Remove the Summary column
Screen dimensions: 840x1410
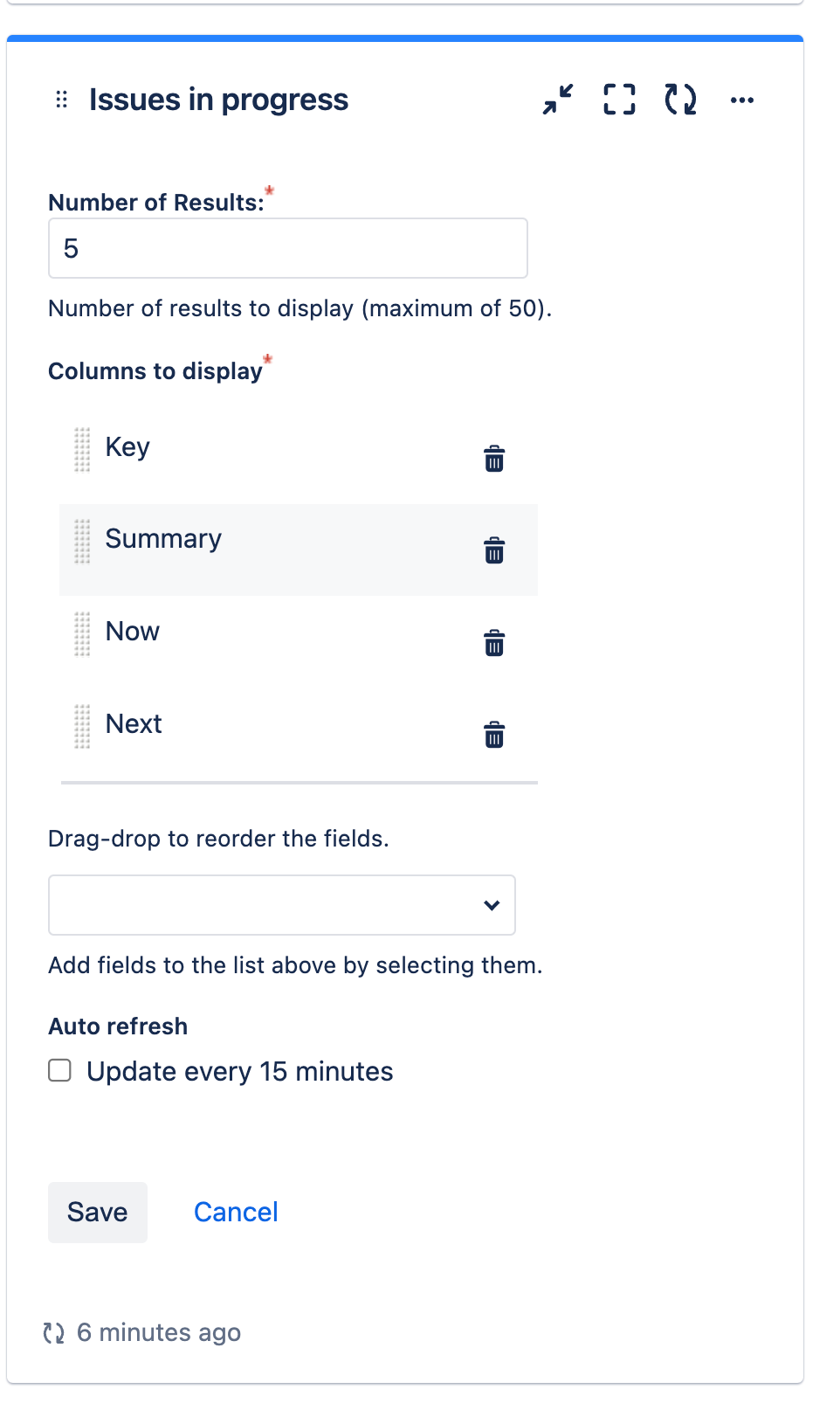coord(494,551)
